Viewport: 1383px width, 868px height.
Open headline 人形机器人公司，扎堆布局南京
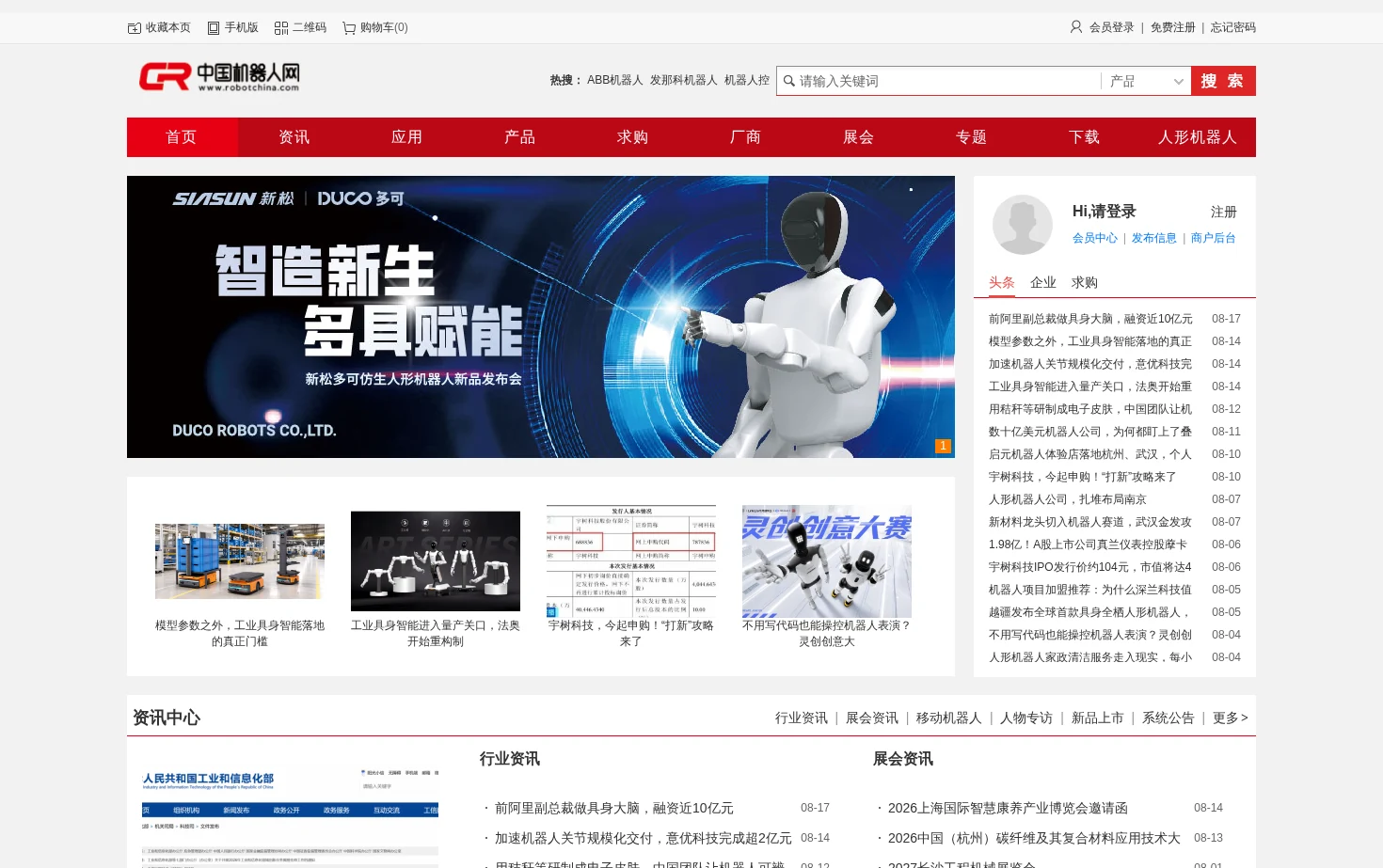click(1068, 500)
